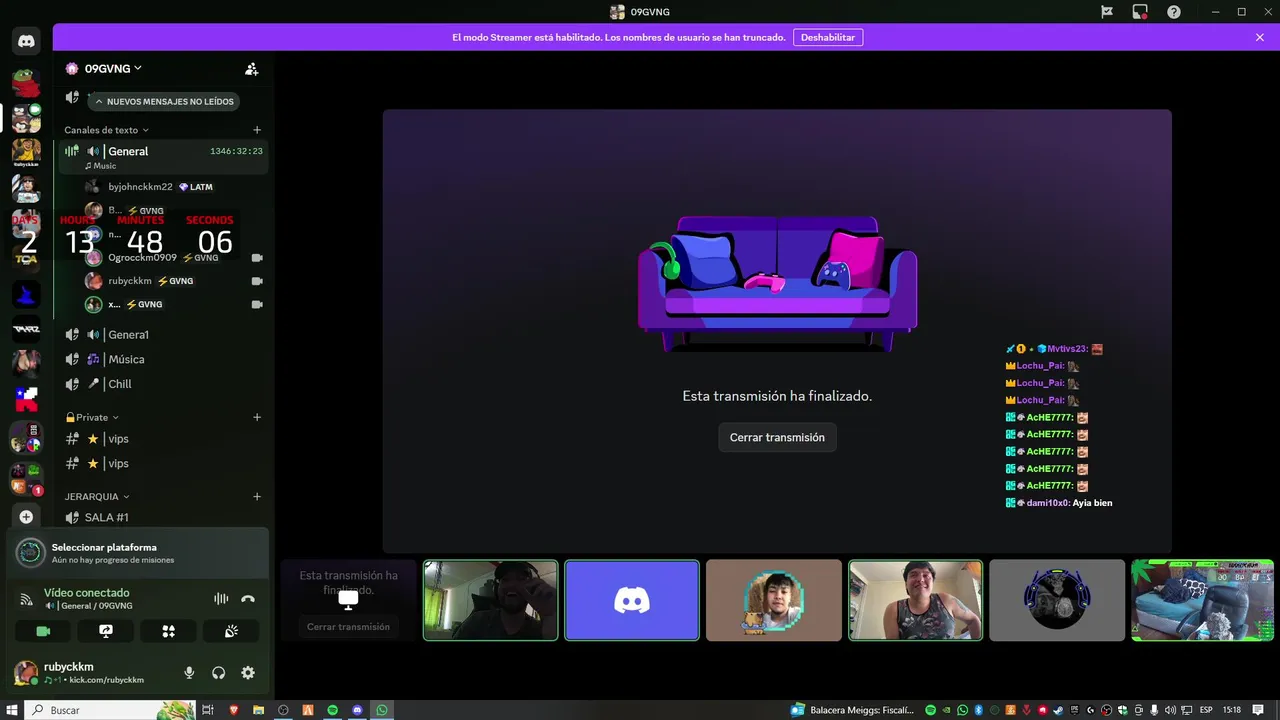Open the Discord taskbar icon
This screenshot has width=1280, height=720.
(358, 710)
